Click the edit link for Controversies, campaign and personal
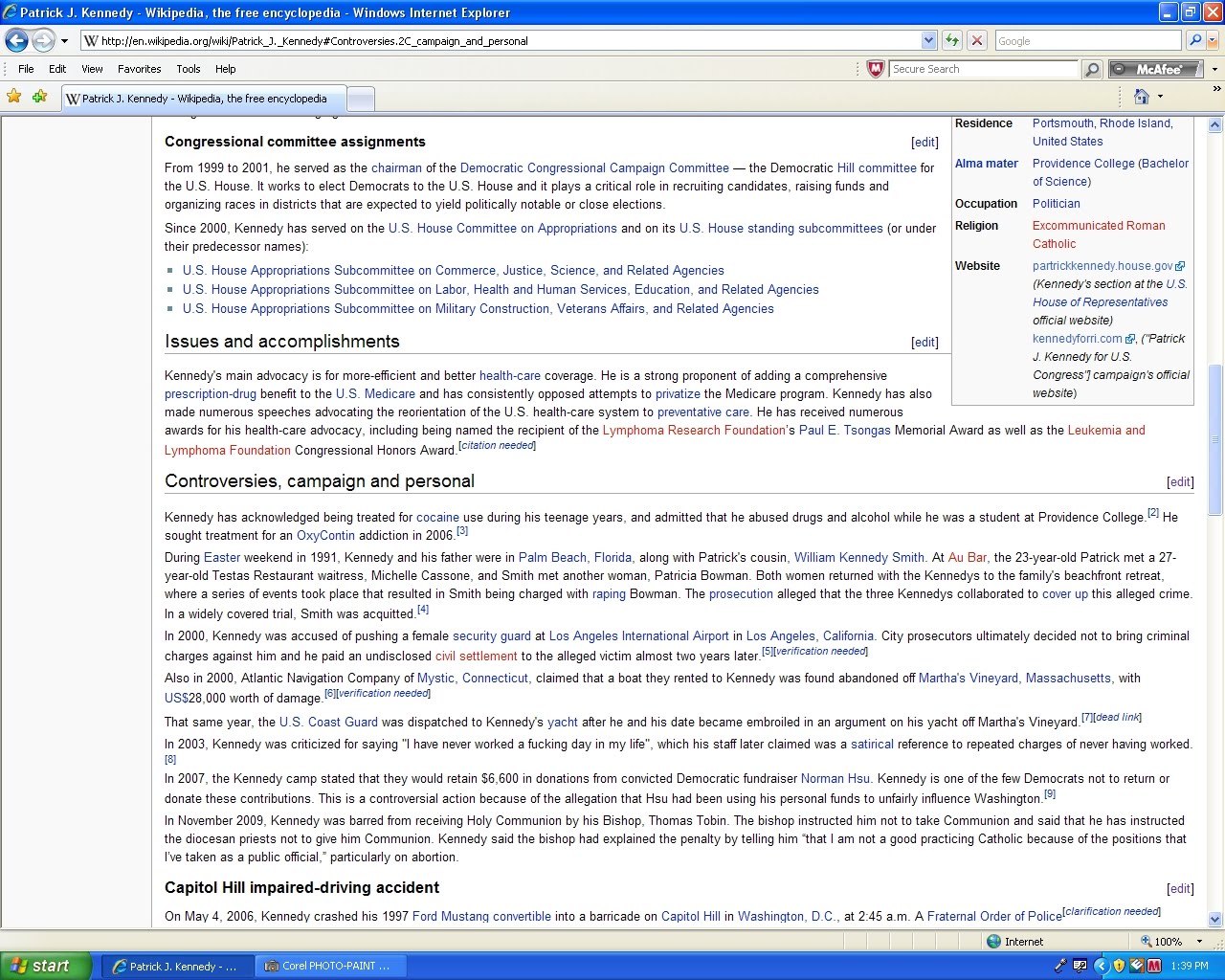 click(1180, 482)
